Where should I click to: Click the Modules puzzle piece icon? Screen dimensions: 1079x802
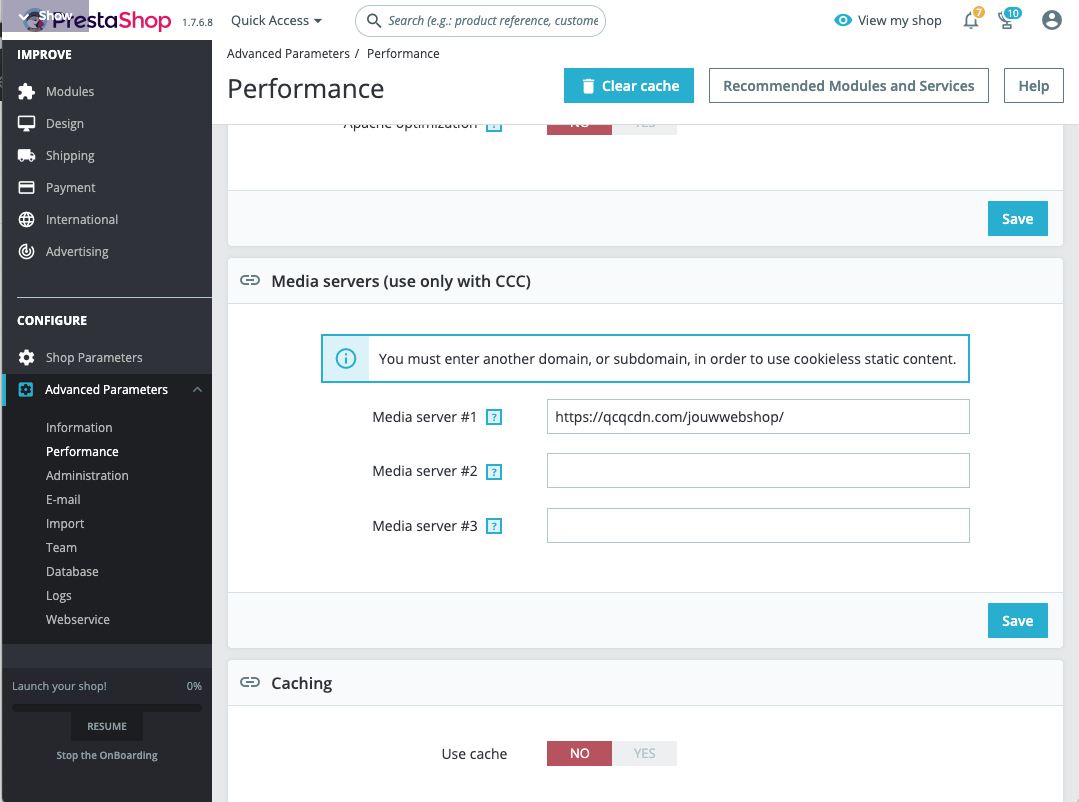[x=27, y=91]
